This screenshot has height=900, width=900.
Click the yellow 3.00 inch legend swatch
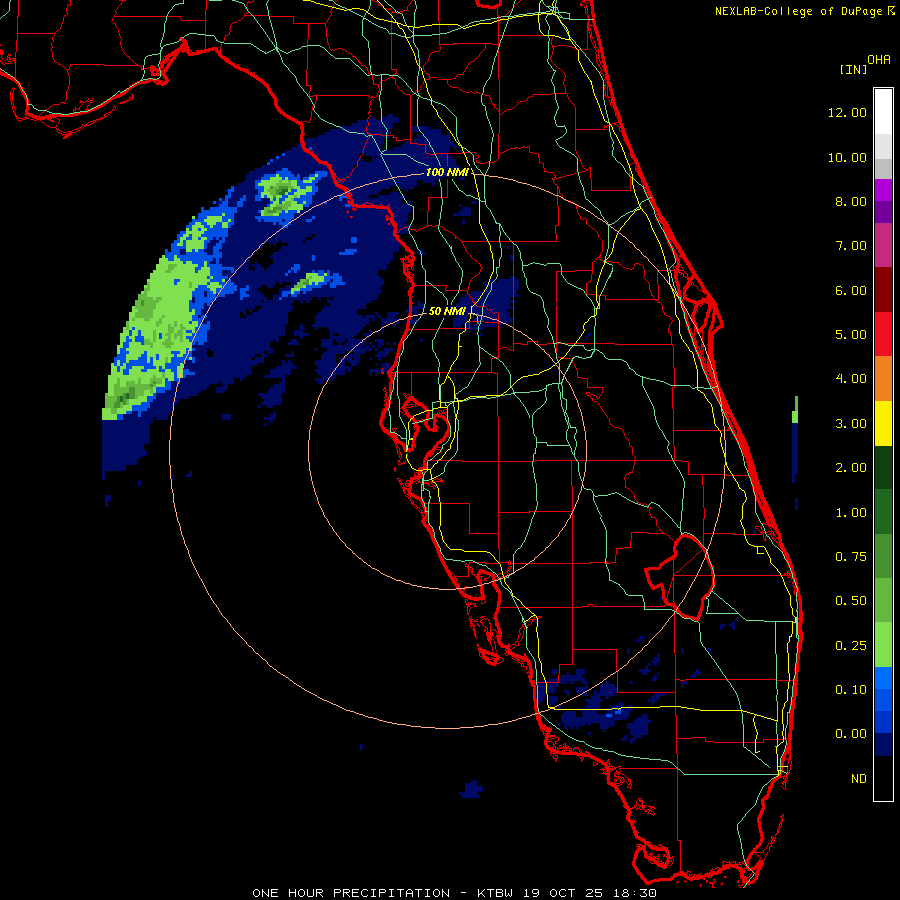coord(883,423)
